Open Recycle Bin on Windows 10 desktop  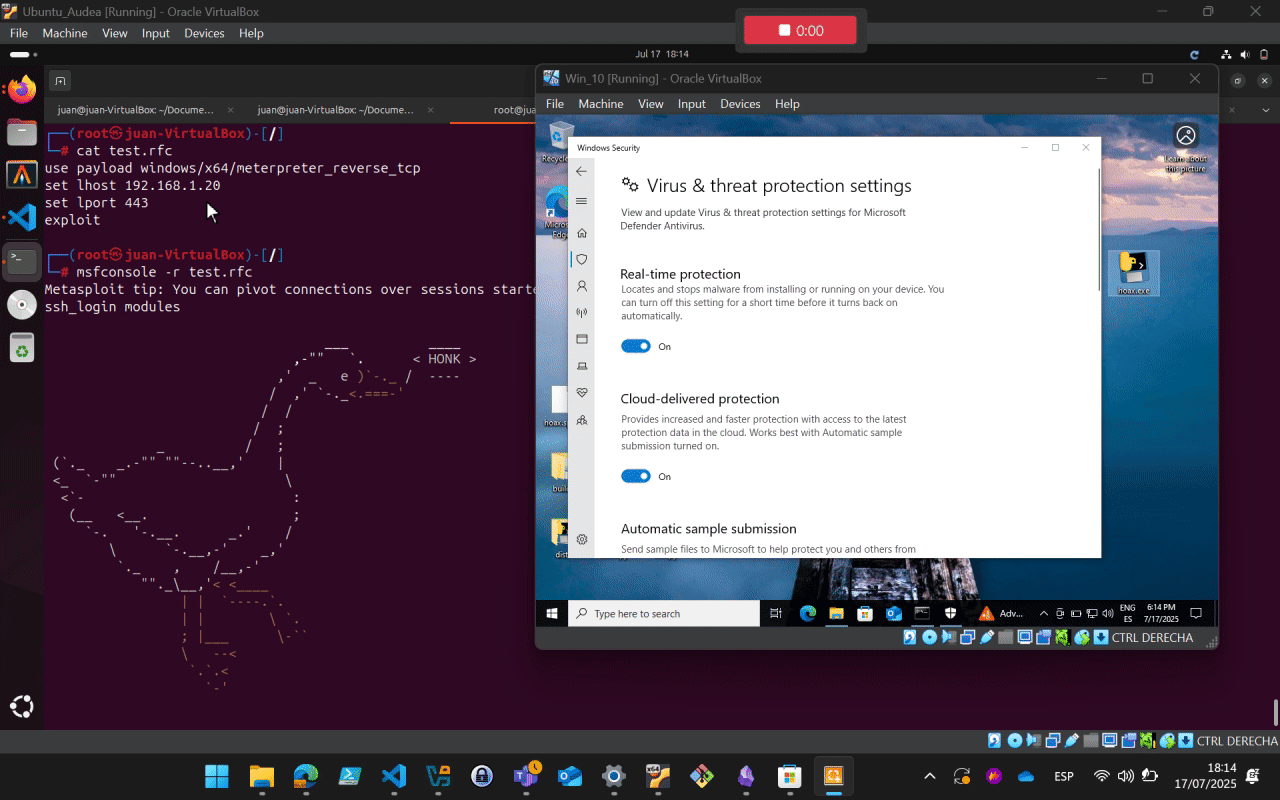click(x=559, y=142)
